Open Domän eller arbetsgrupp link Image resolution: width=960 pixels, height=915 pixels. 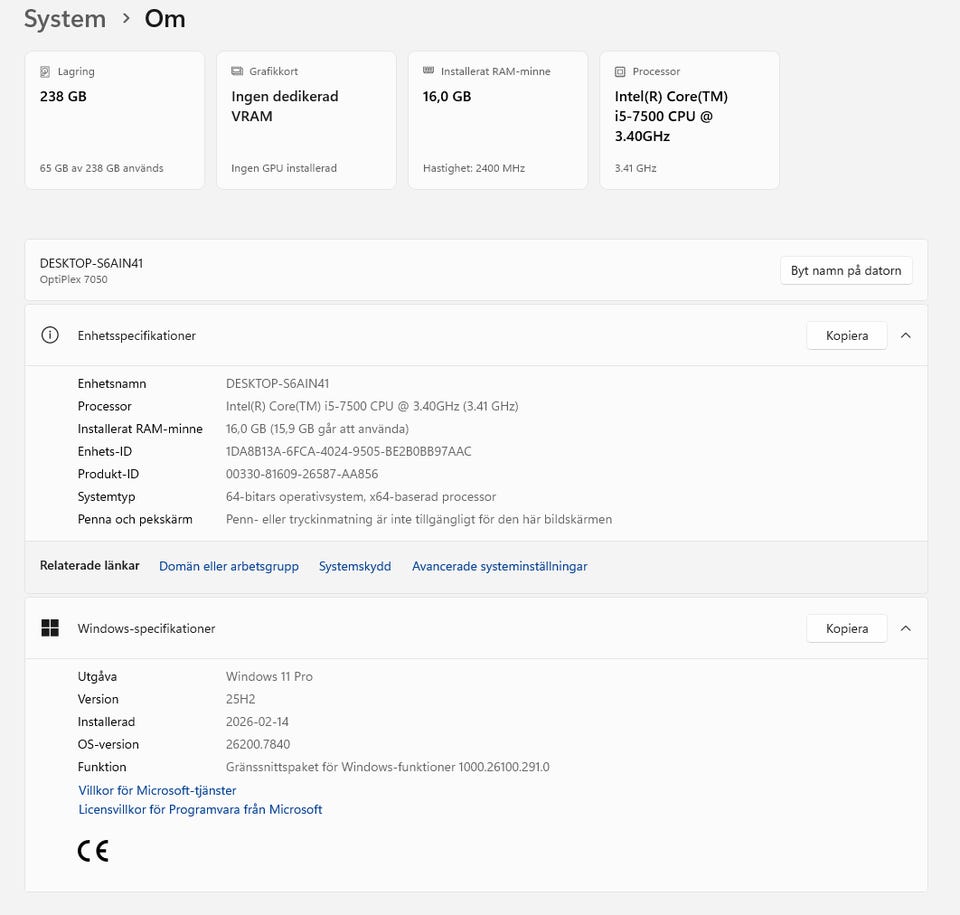pyautogui.click(x=229, y=566)
